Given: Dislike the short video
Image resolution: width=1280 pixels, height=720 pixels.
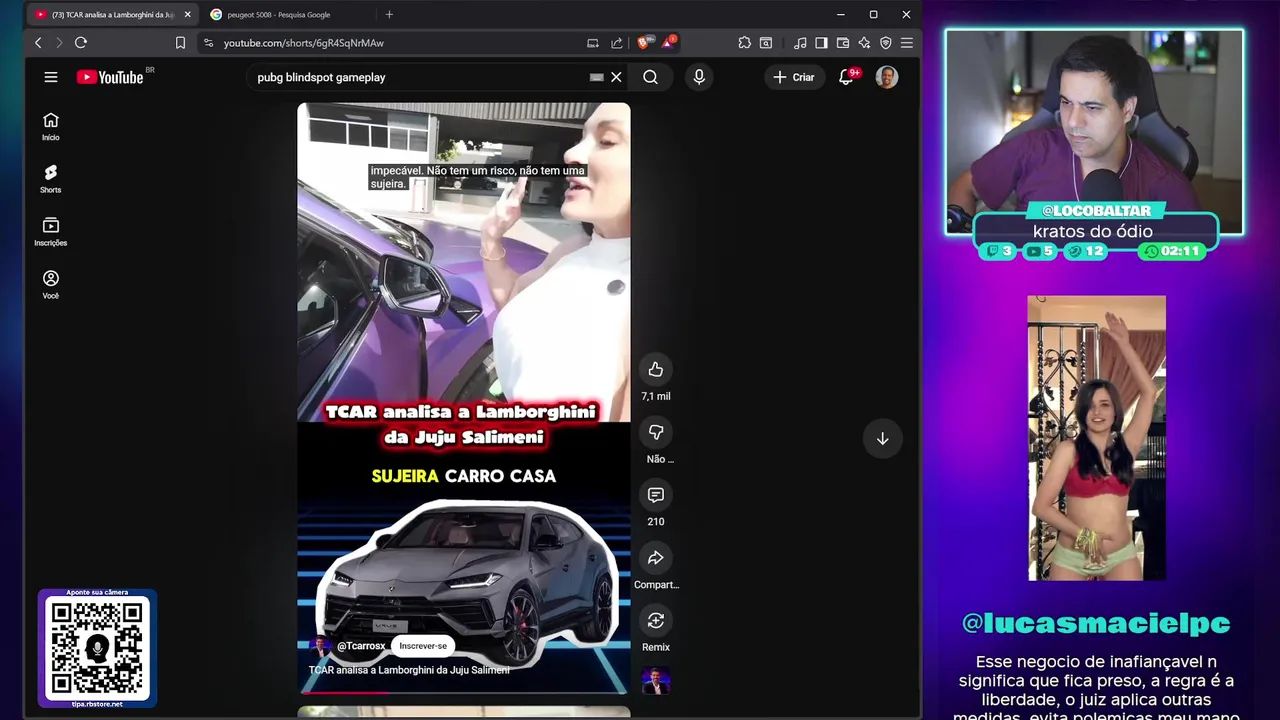Looking at the screenshot, I should coord(656,432).
